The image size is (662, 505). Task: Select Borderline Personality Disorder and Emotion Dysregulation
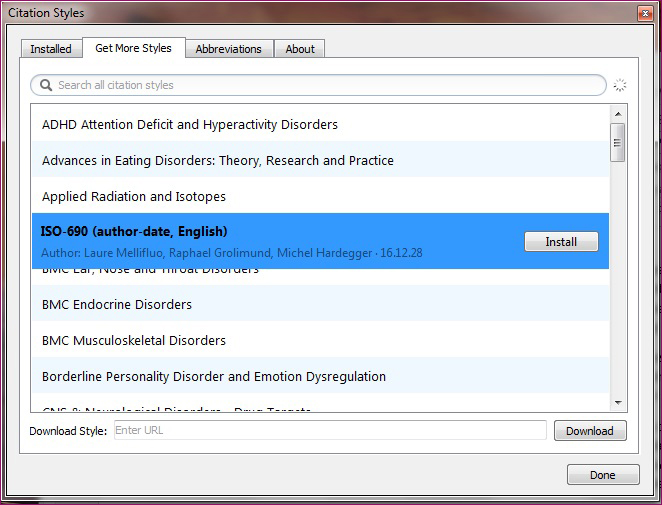click(x=214, y=377)
